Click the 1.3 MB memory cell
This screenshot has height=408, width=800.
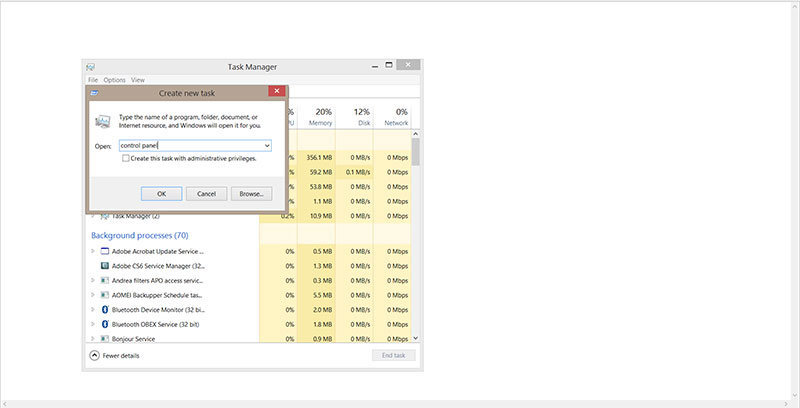316,266
